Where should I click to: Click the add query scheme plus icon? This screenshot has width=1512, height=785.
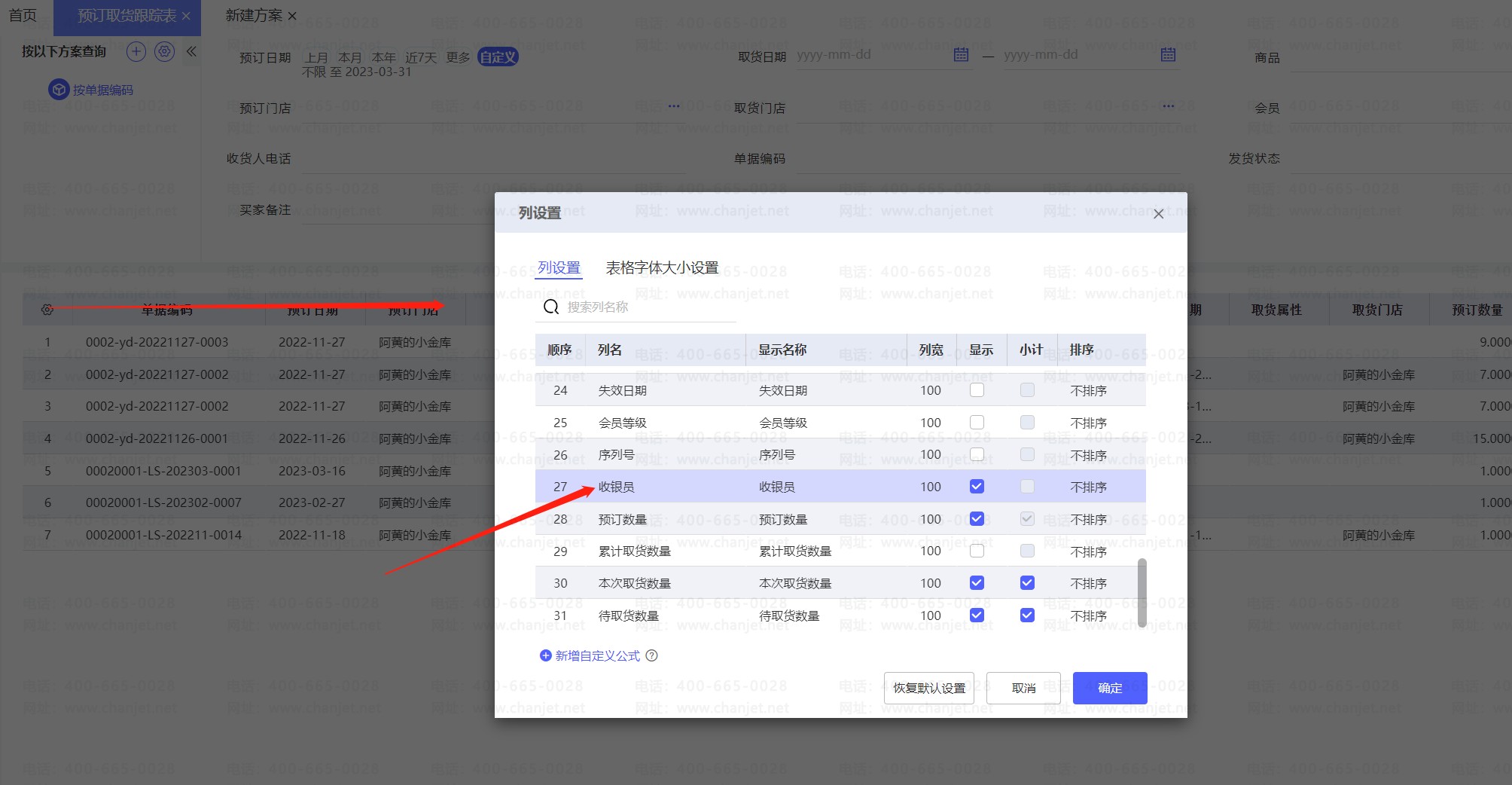pos(136,51)
